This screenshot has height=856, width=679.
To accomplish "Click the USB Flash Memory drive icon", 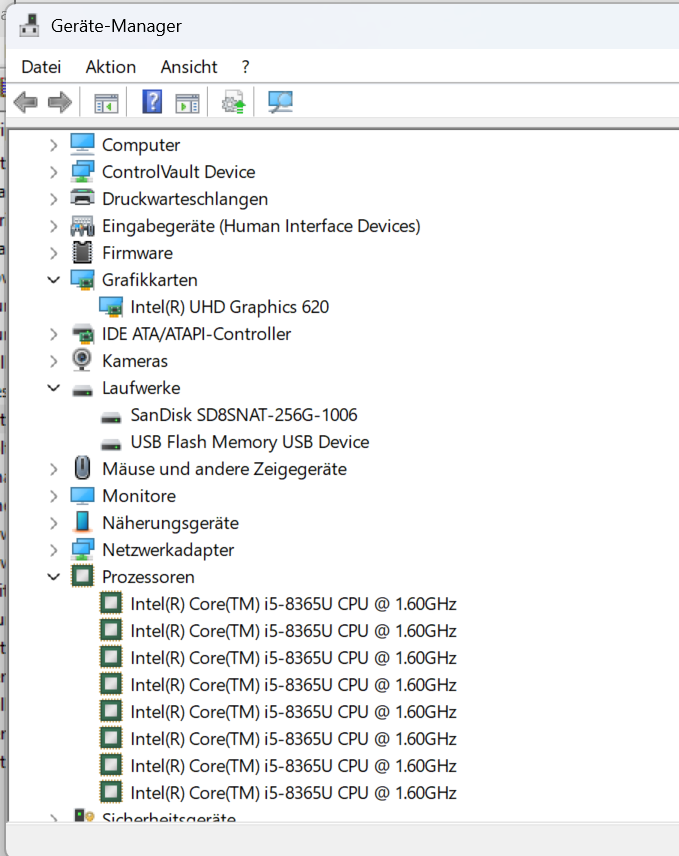I will click(x=111, y=445).
